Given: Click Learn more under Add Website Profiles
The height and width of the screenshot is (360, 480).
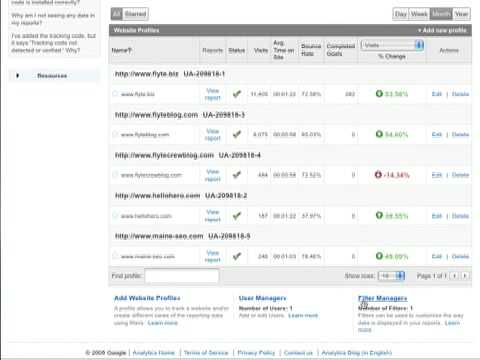Looking at the screenshot, I should point(162,323).
